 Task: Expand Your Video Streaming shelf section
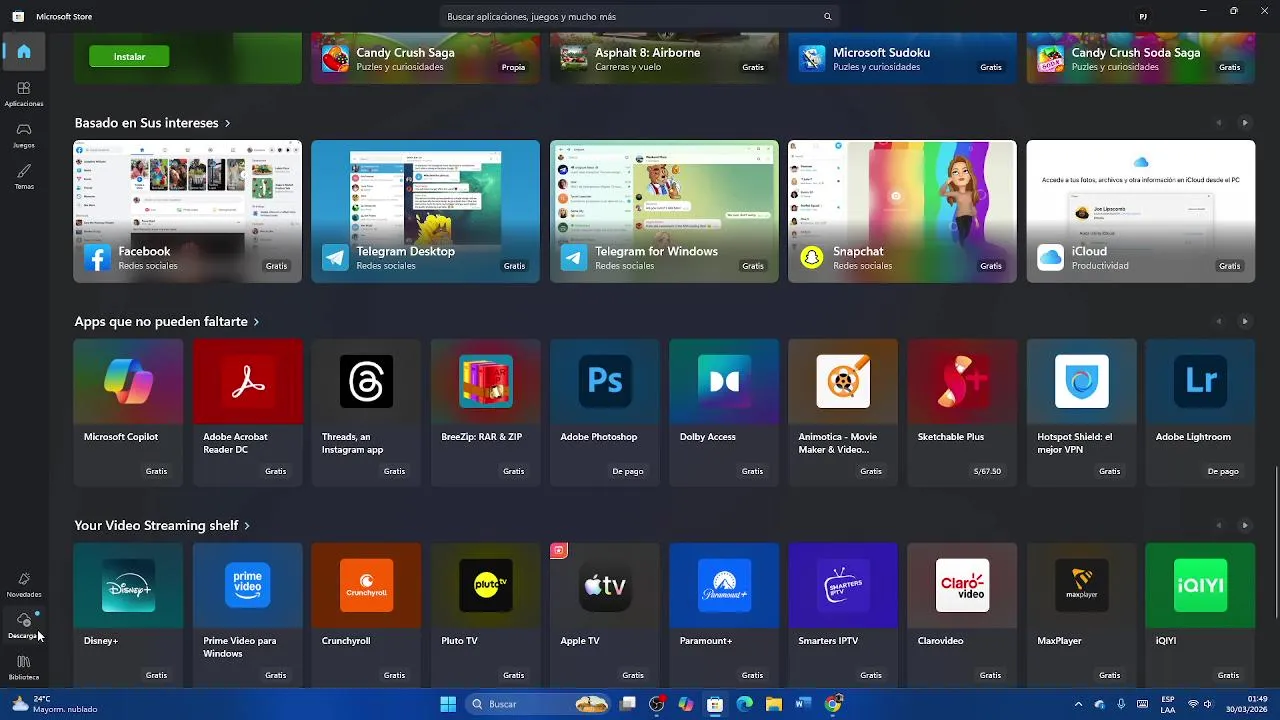pyautogui.click(x=162, y=525)
